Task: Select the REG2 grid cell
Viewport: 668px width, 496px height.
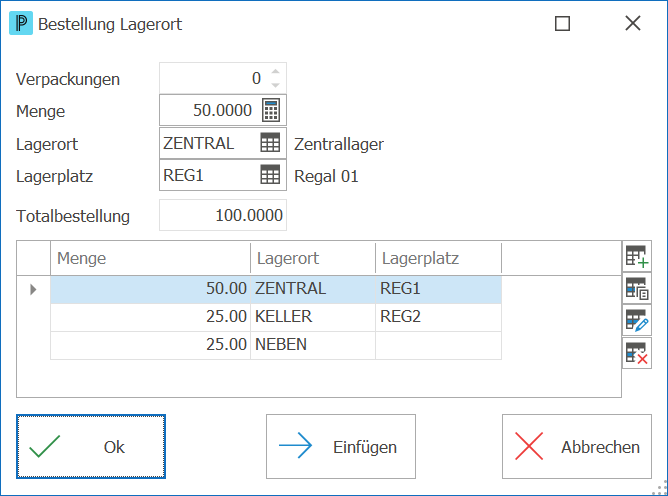Action: coord(439,317)
